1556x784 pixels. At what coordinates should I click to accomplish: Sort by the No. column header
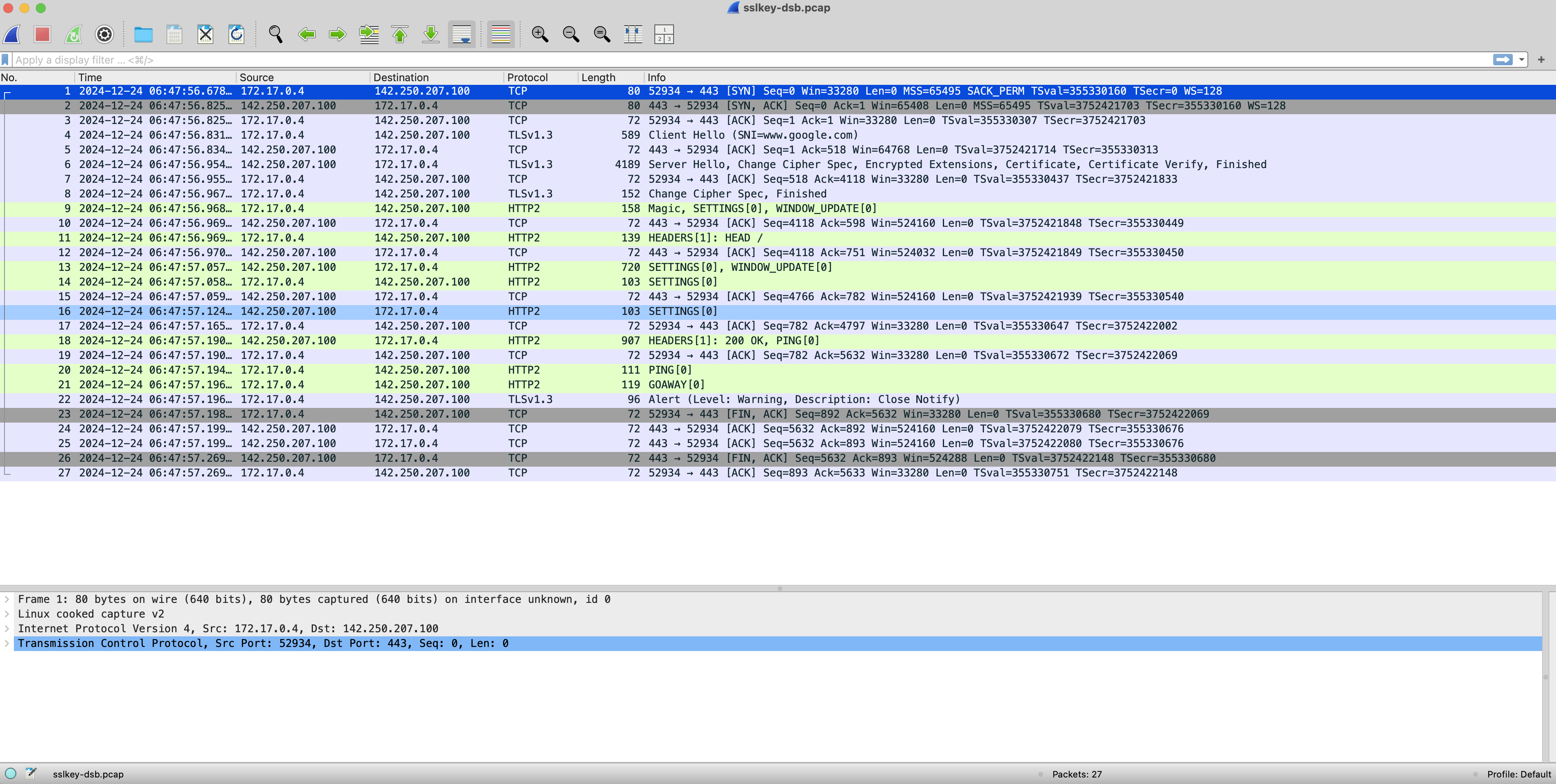click(x=38, y=78)
